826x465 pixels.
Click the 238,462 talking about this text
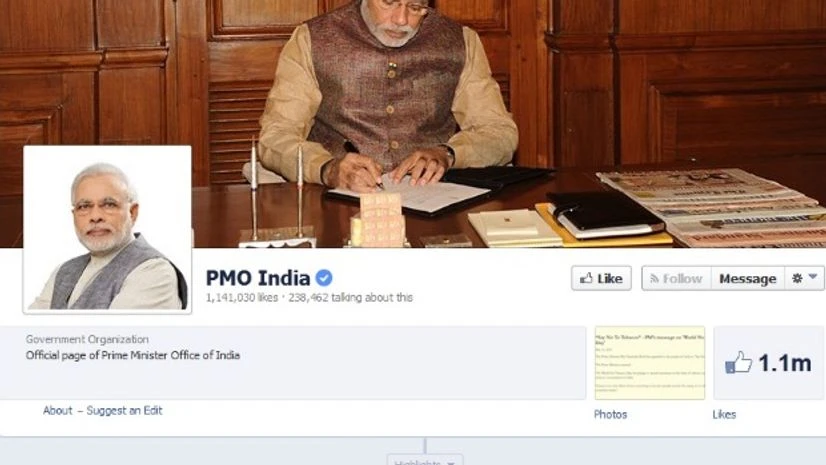click(x=350, y=298)
